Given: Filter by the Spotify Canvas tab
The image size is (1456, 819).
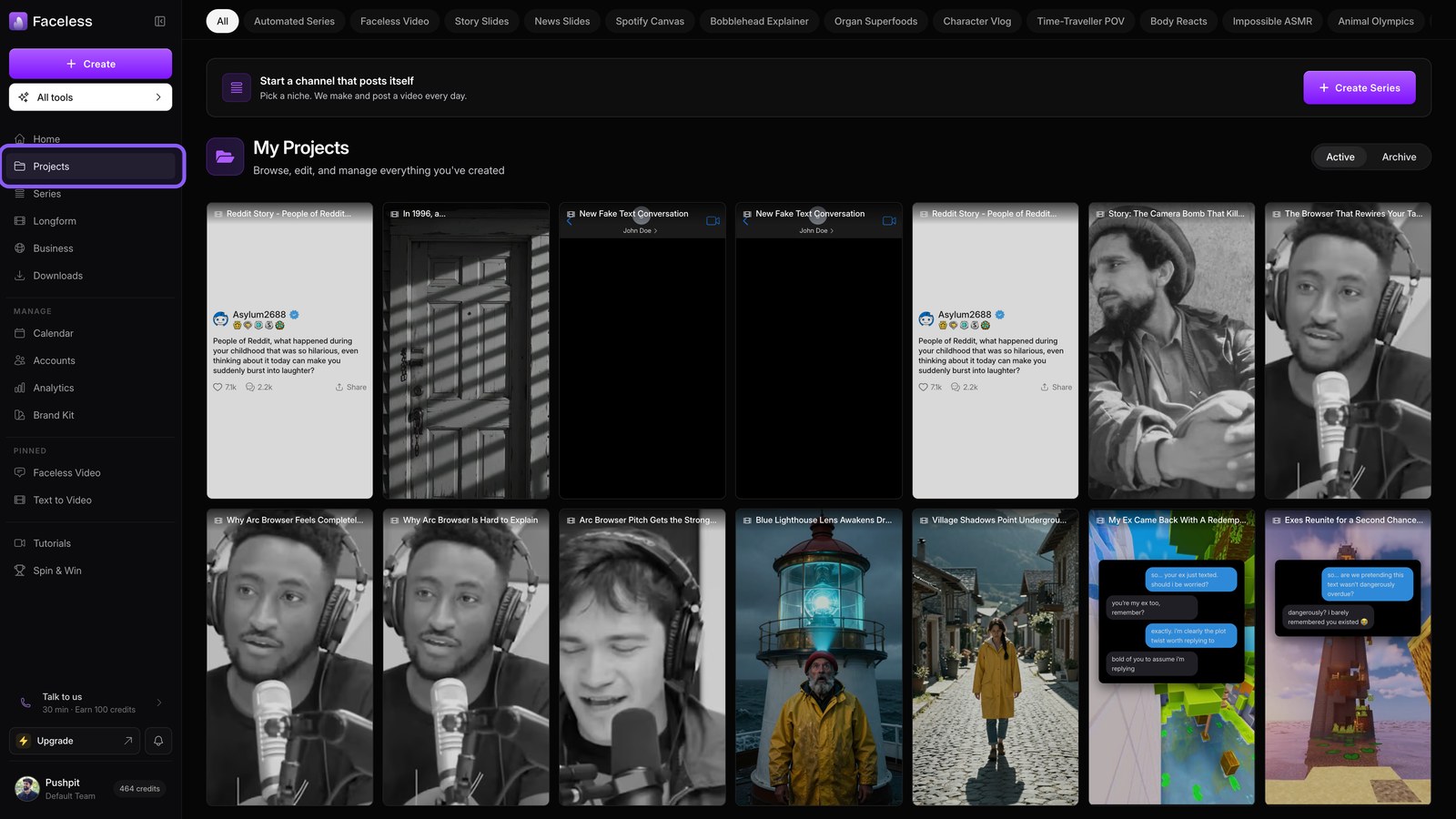Looking at the screenshot, I should [650, 21].
